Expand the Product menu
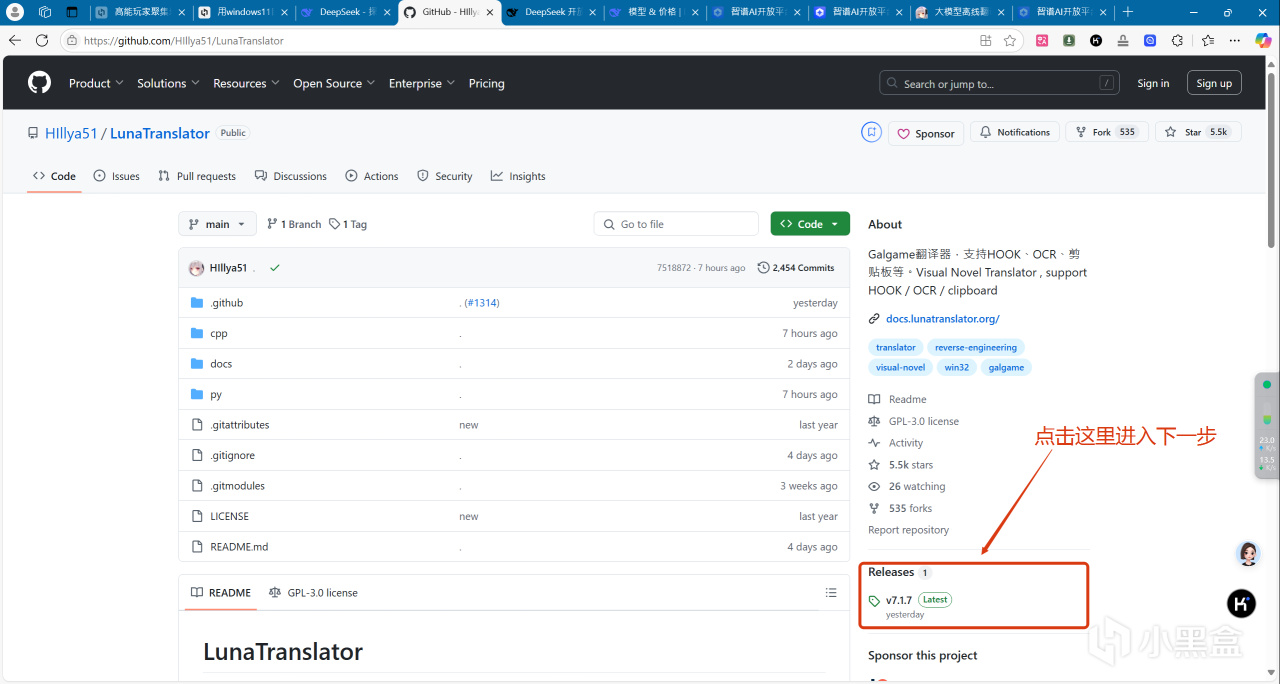Image resolution: width=1280 pixels, height=684 pixels. [x=96, y=83]
